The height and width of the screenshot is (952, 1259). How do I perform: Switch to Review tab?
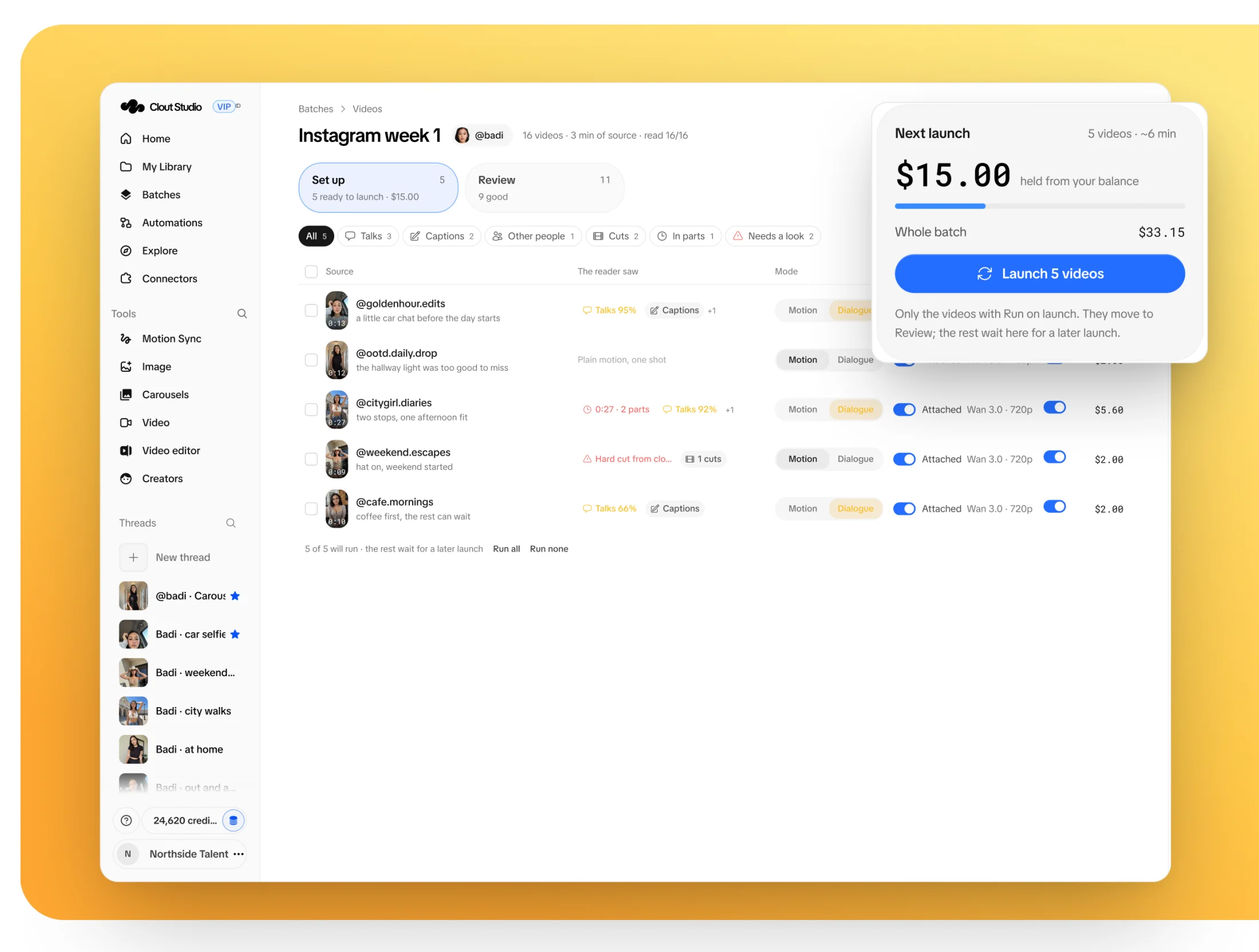544,188
